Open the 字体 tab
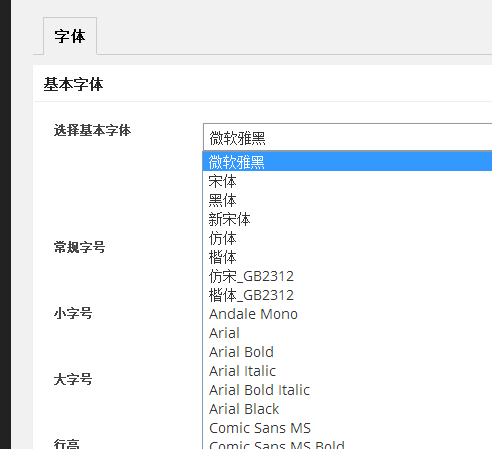Image resolution: width=492 pixels, height=449 pixels. coord(70,36)
